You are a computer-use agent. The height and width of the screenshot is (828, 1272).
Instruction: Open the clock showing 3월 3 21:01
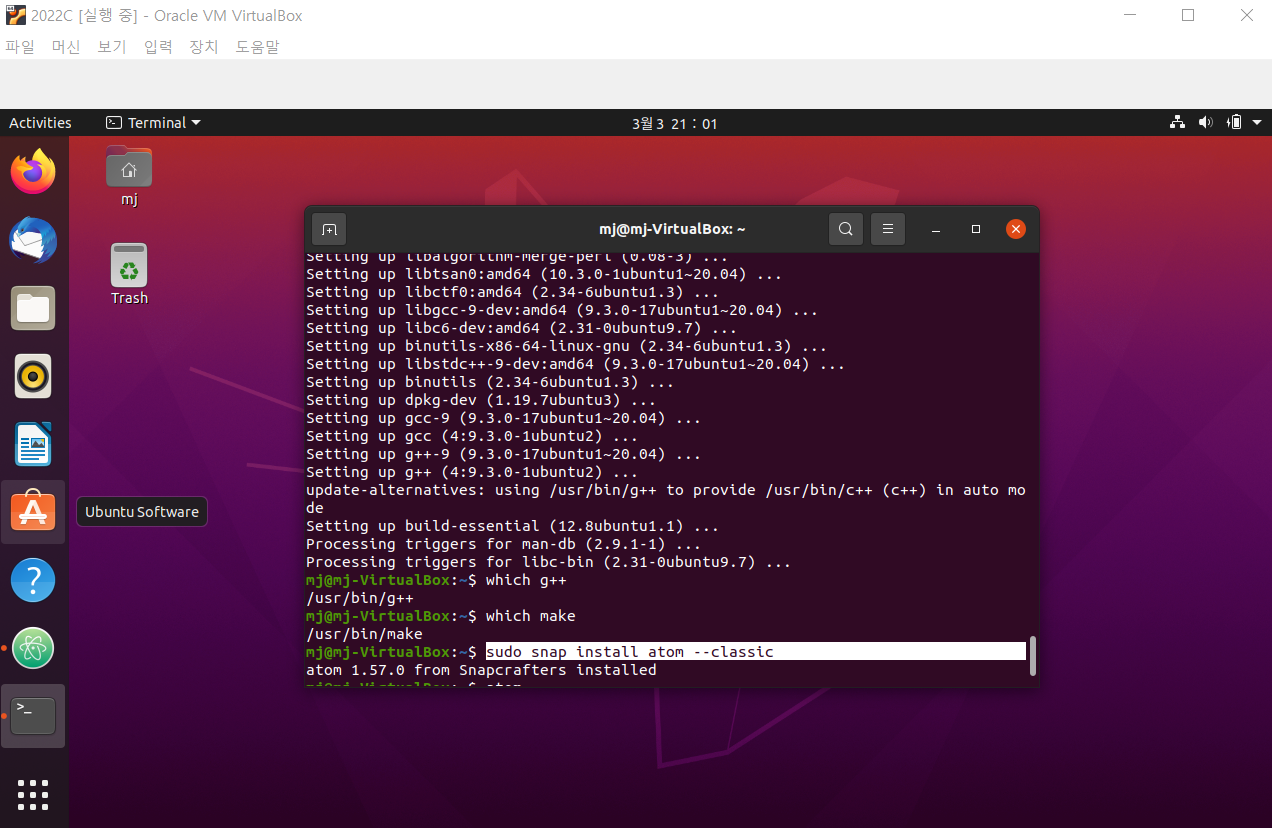click(674, 124)
